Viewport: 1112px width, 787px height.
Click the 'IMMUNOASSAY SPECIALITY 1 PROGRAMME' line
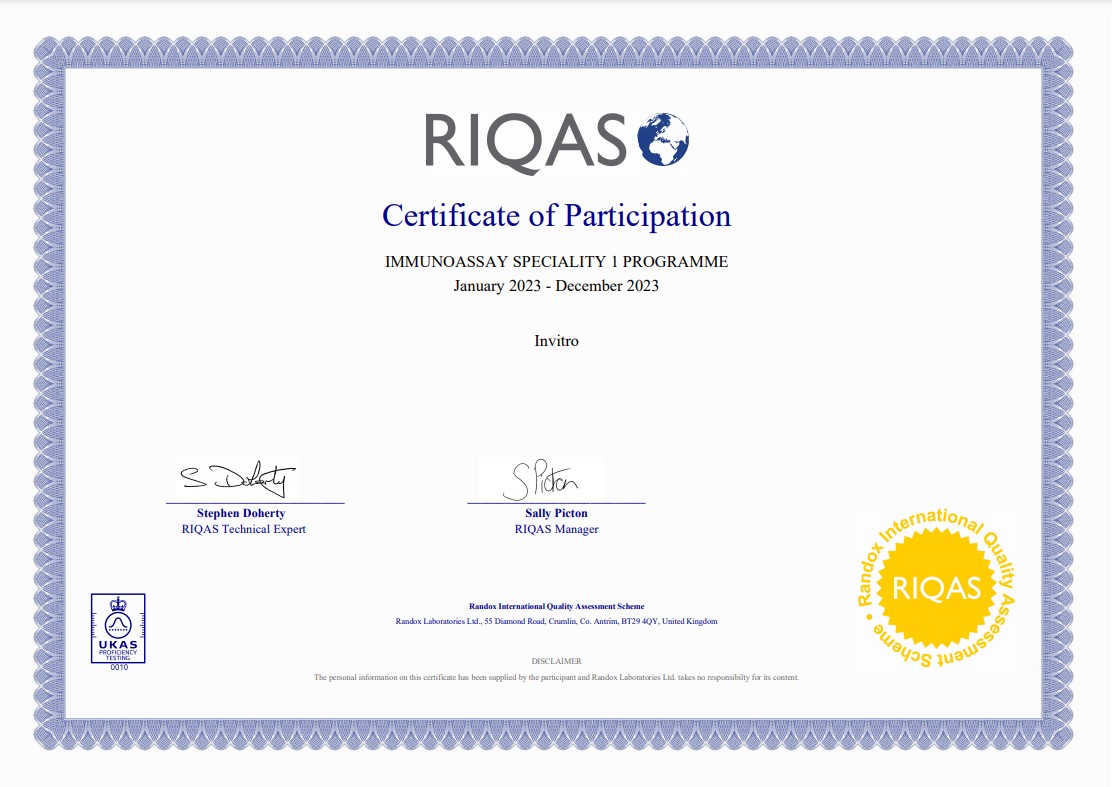[556, 262]
